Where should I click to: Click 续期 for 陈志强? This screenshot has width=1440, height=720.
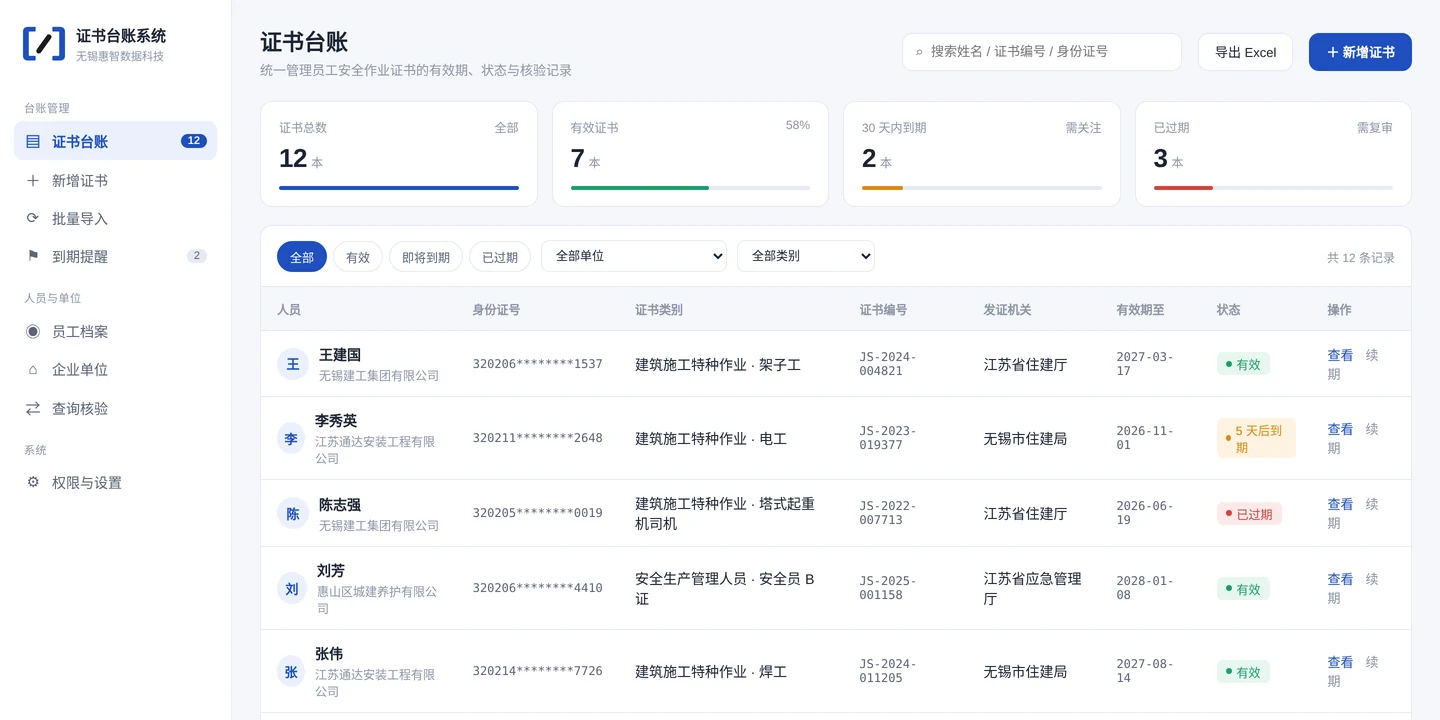1353,513
